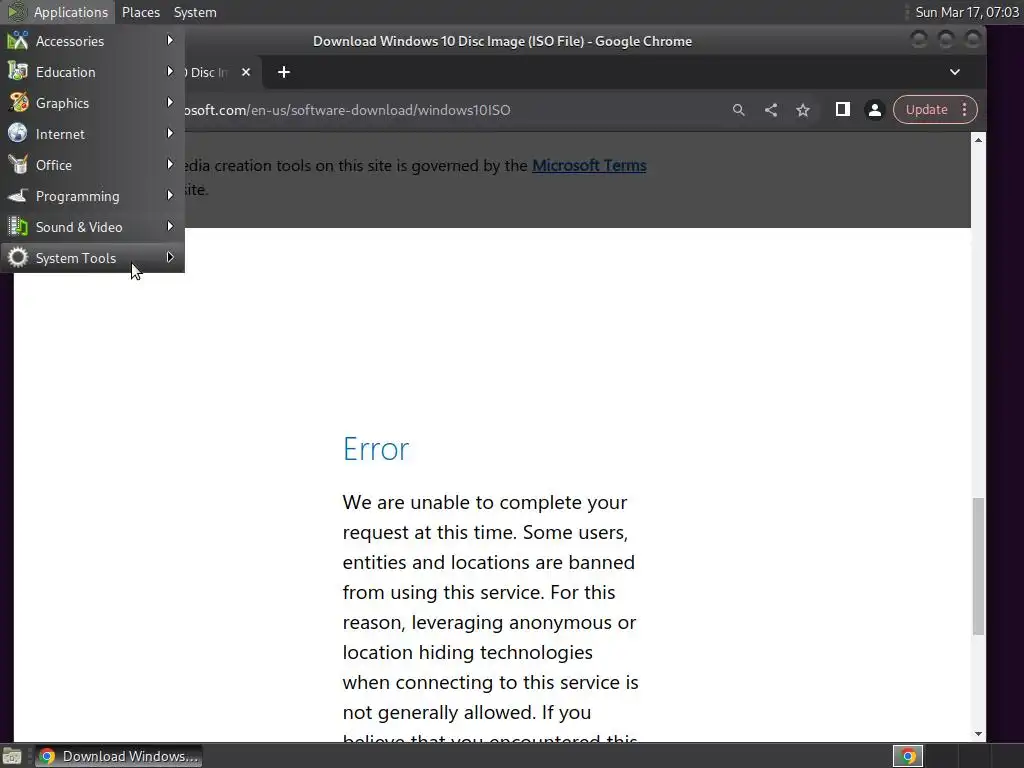Close the Chrome window
Image resolution: width=1024 pixels, height=768 pixels.
pyautogui.click(x=973, y=40)
